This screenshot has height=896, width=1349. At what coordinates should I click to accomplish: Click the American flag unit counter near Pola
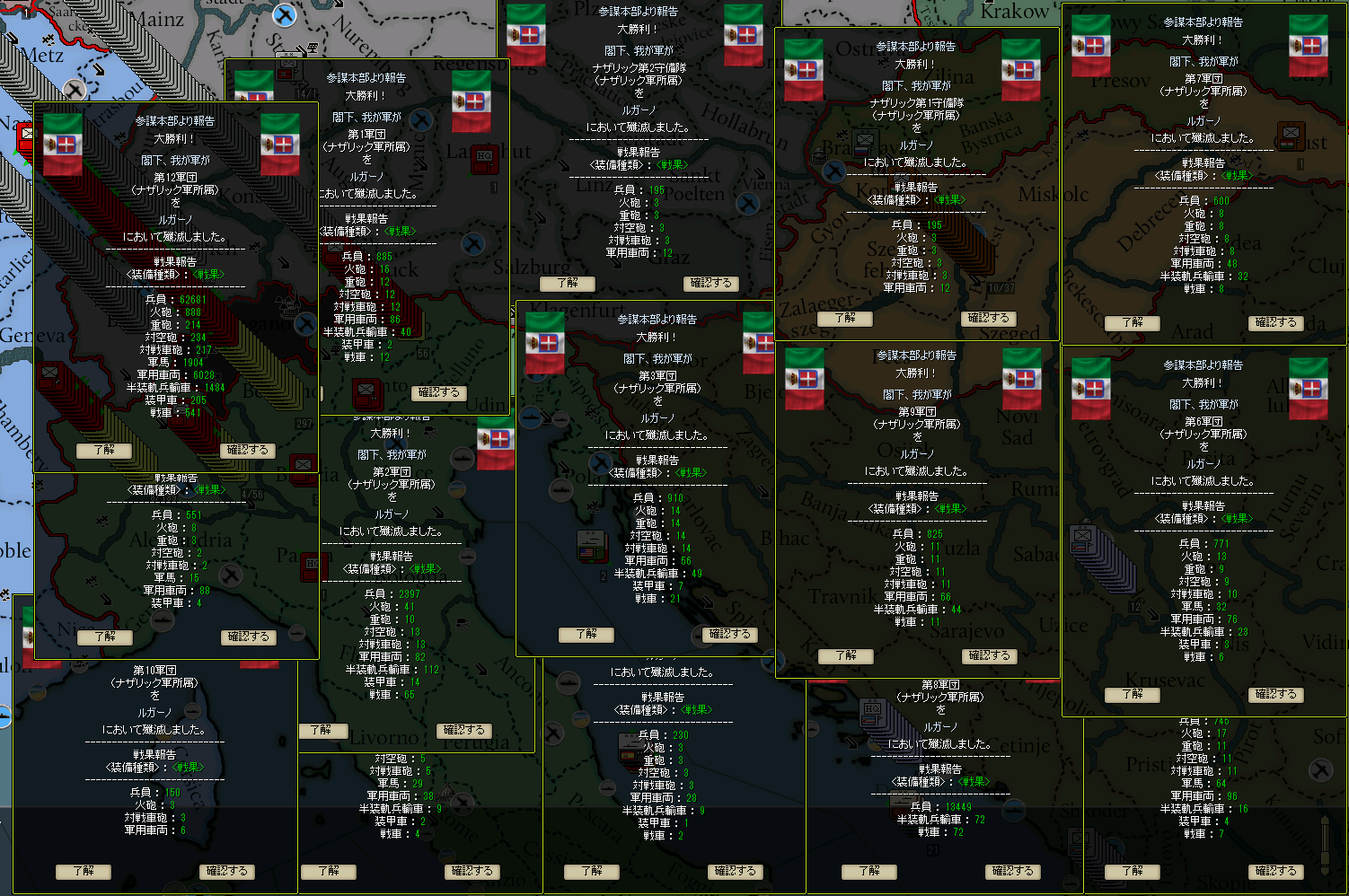tap(590, 546)
